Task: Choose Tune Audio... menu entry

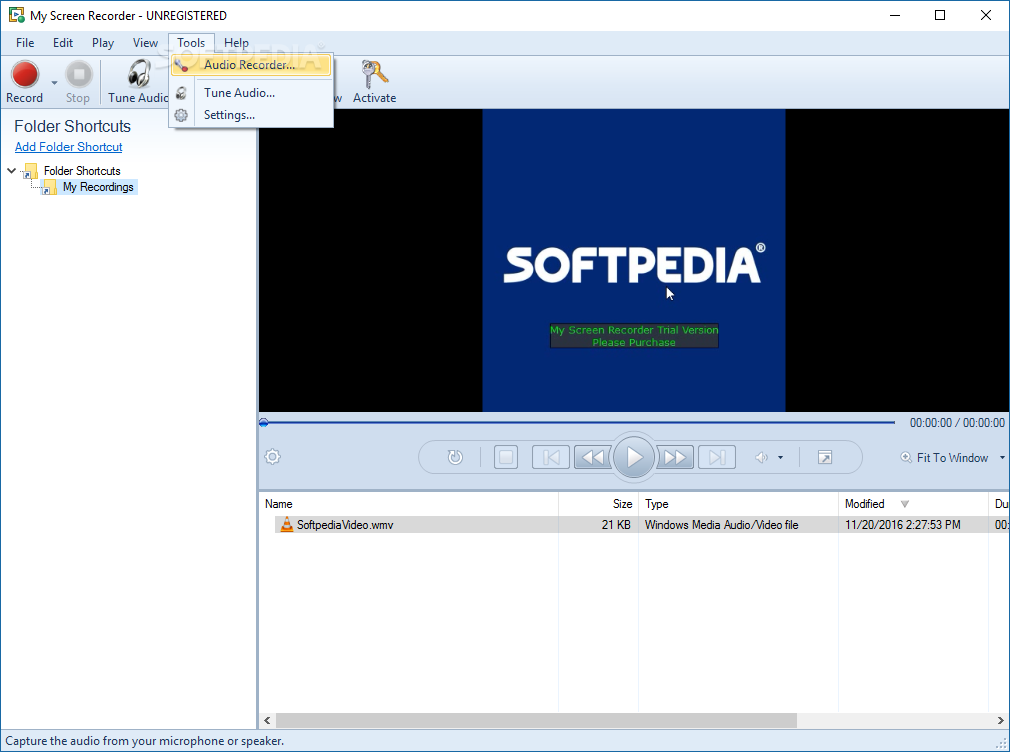Action: pos(251,93)
